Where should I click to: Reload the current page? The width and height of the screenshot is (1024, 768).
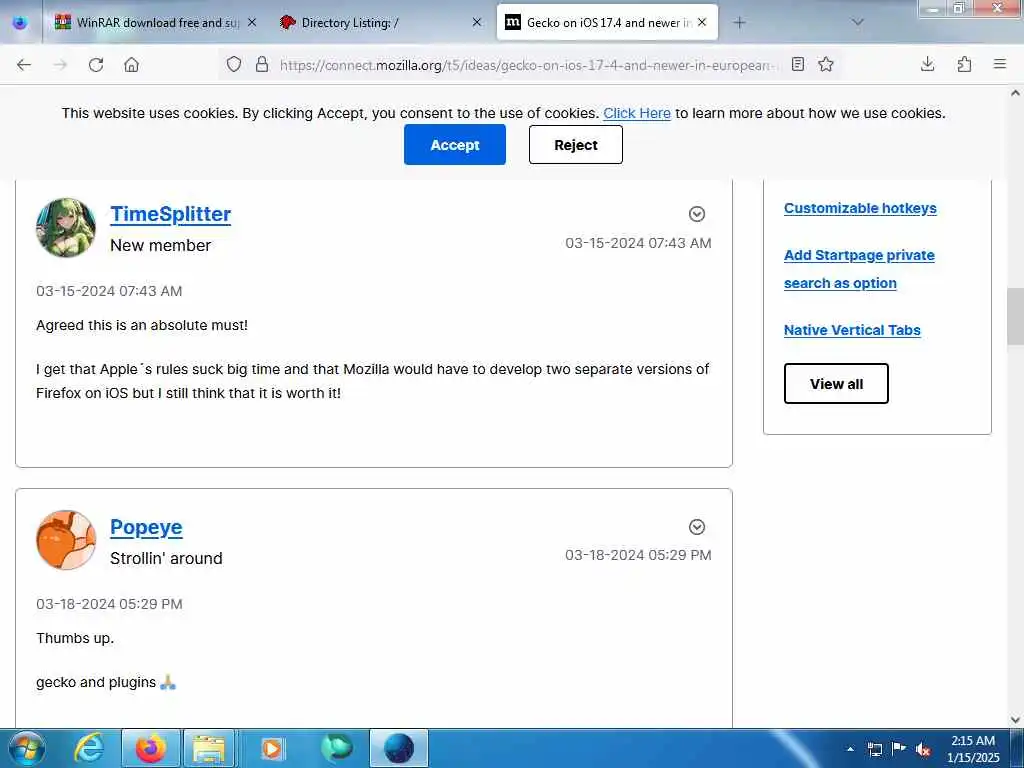(96, 64)
